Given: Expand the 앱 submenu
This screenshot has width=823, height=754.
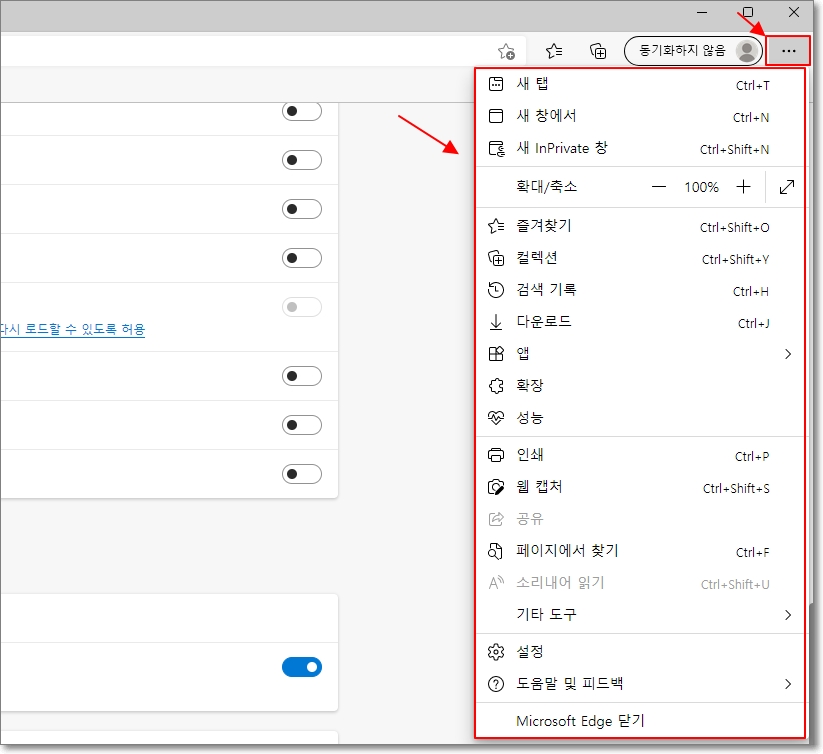Looking at the screenshot, I should [x=639, y=354].
